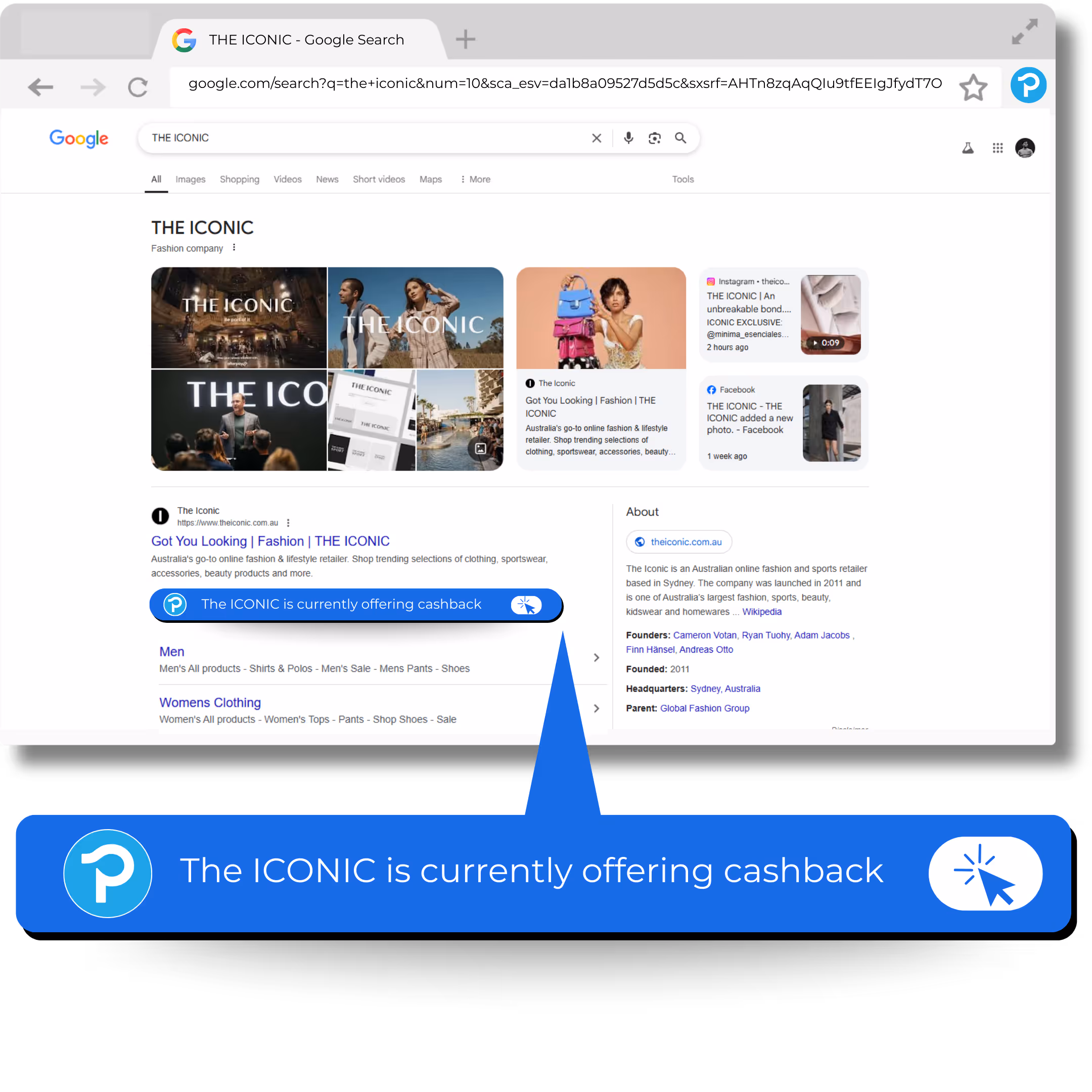The width and height of the screenshot is (1092, 1092).
Task: Open the Facebook post photo thumbnail
Action: (x=832, y=423)
